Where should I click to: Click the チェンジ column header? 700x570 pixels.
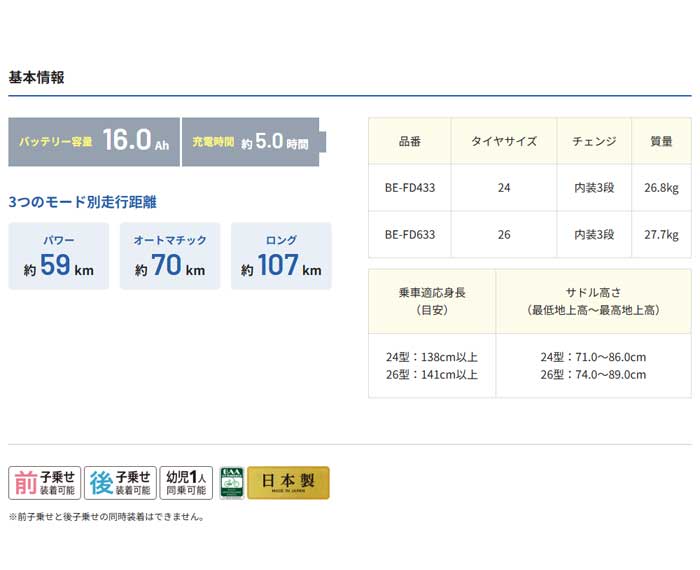coord(594,142)
